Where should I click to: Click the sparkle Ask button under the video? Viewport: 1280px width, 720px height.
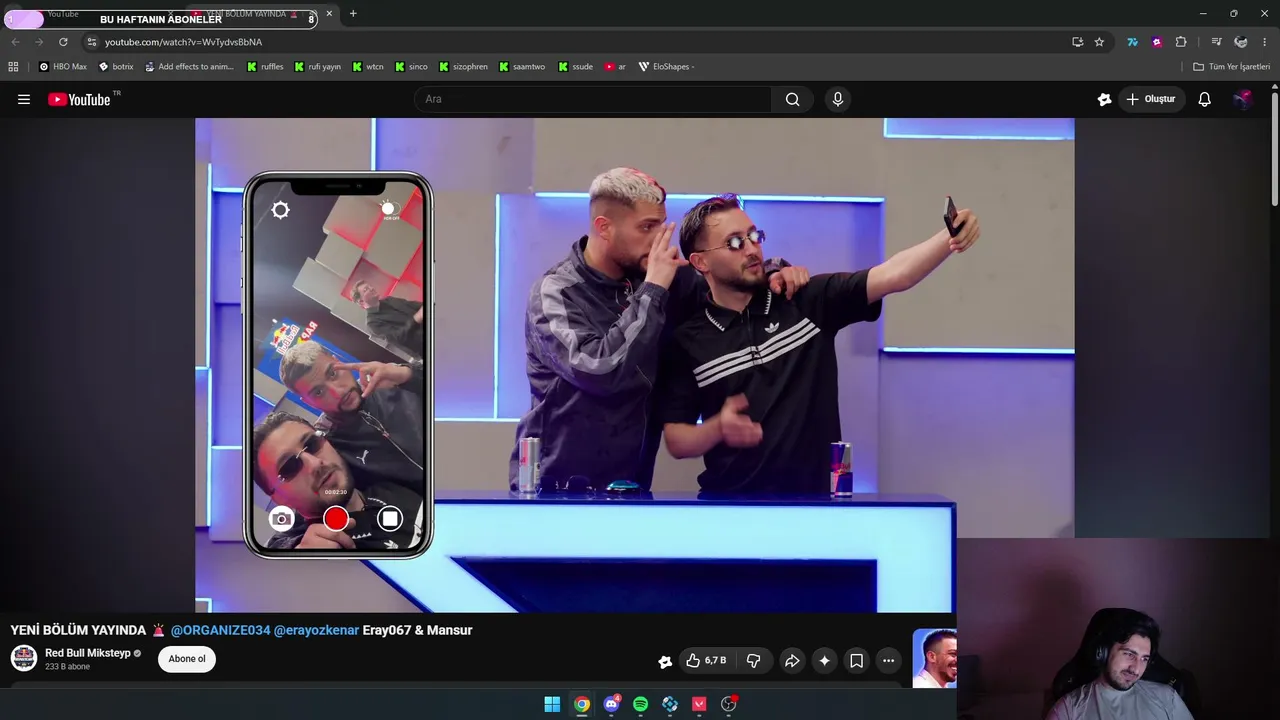[x=824, y=661]
